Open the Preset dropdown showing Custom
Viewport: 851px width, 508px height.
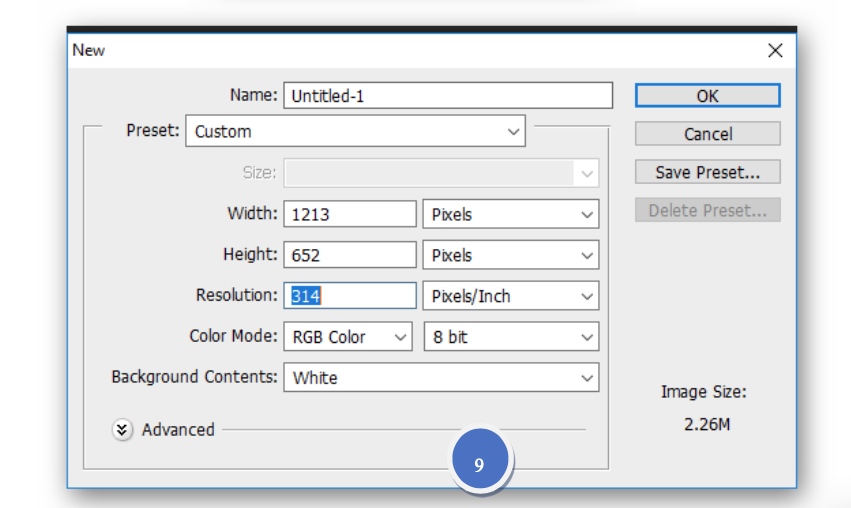pos(355,132)
